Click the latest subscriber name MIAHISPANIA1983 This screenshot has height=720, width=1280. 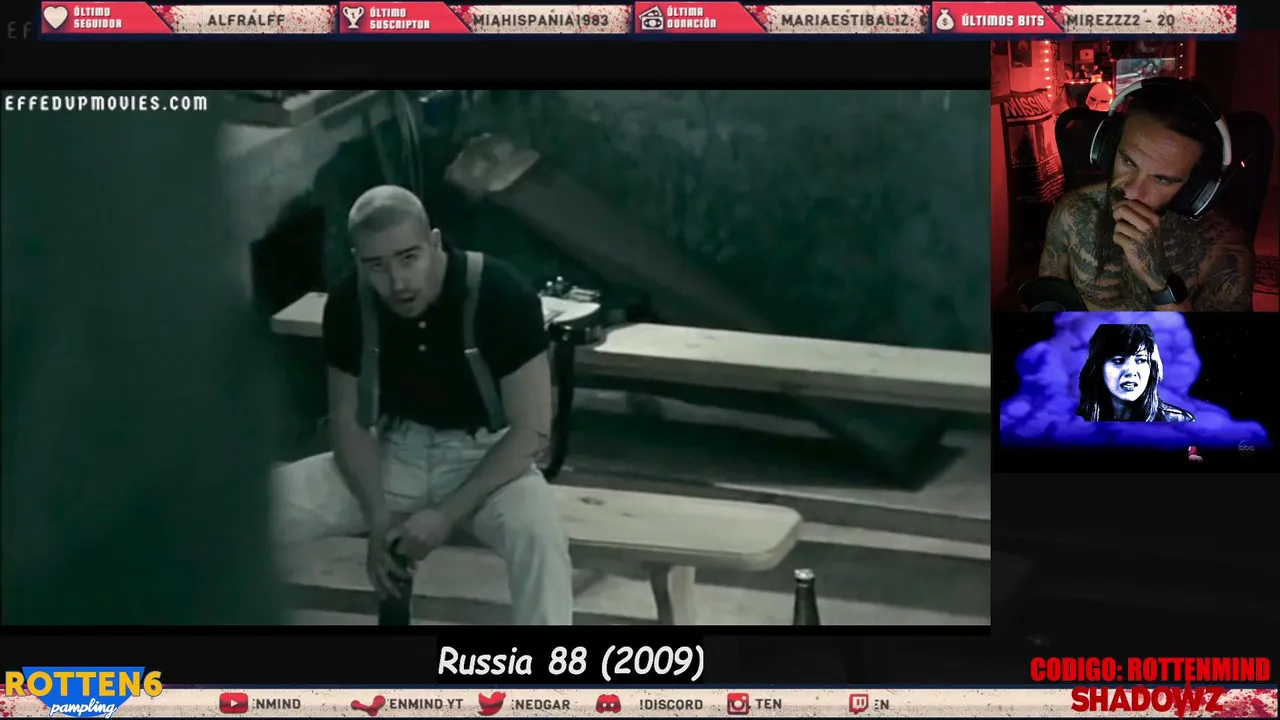pos(541,20)
